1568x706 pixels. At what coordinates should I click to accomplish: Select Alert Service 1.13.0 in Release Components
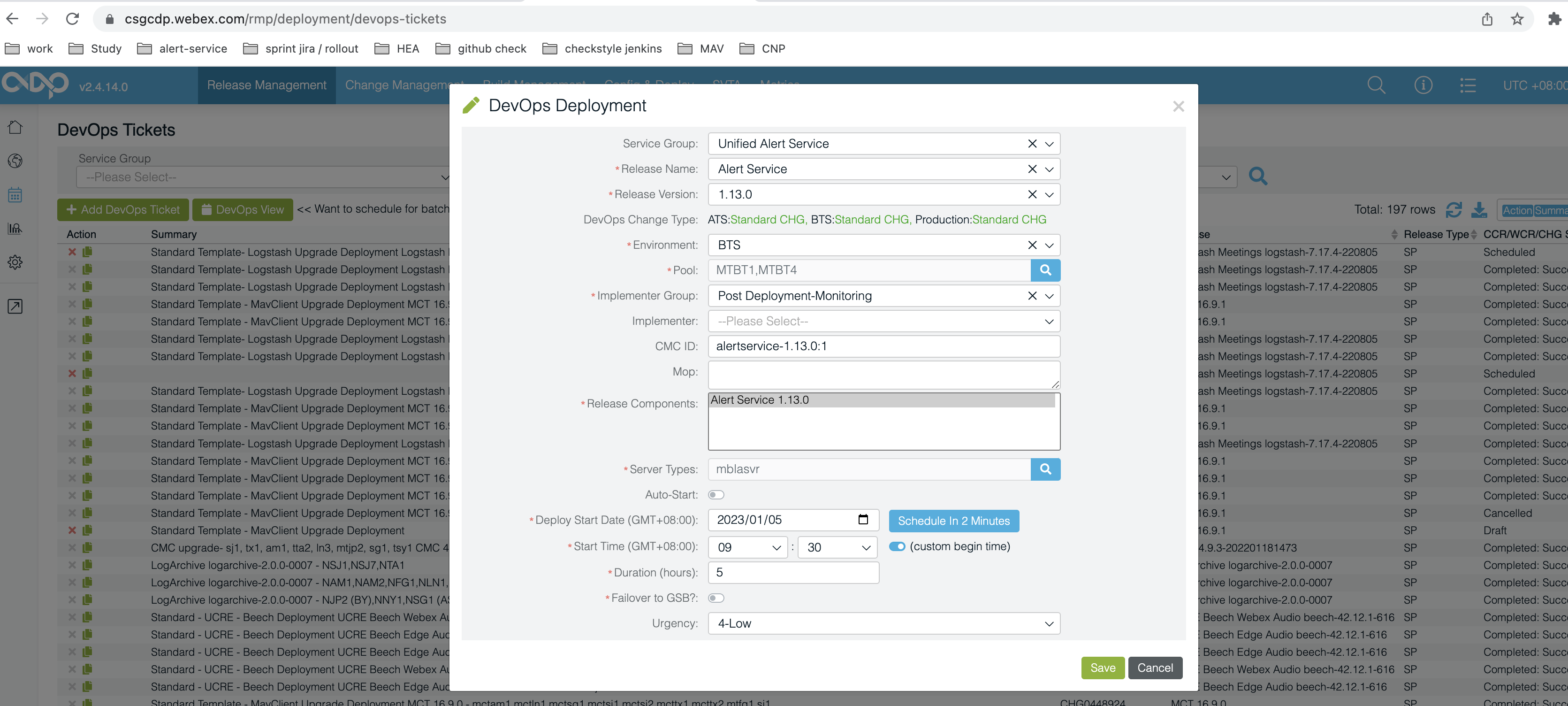(882, 400)
